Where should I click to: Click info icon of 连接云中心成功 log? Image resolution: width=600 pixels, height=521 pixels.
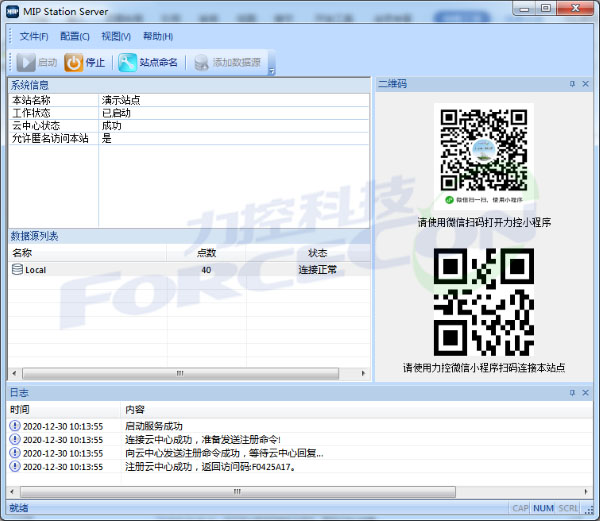tap(15, 439)
